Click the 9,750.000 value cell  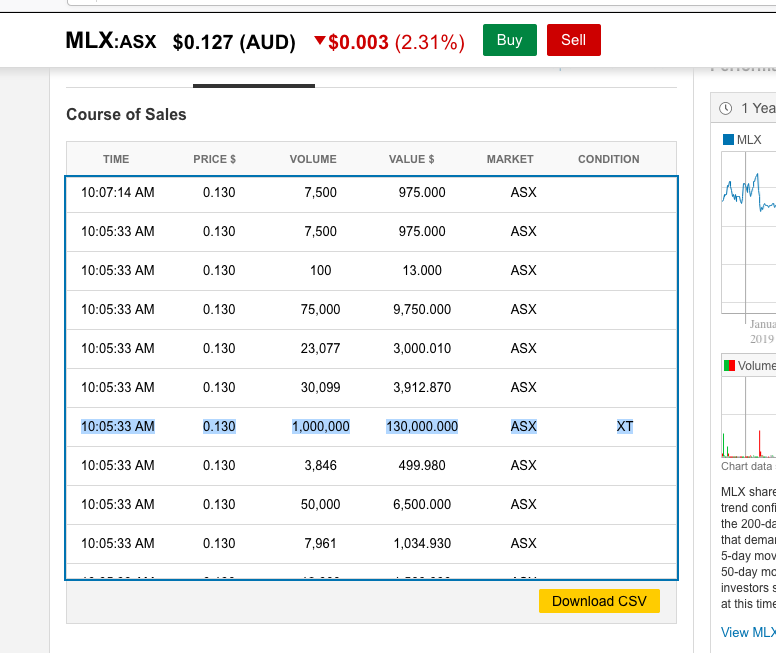coord(422,309)
